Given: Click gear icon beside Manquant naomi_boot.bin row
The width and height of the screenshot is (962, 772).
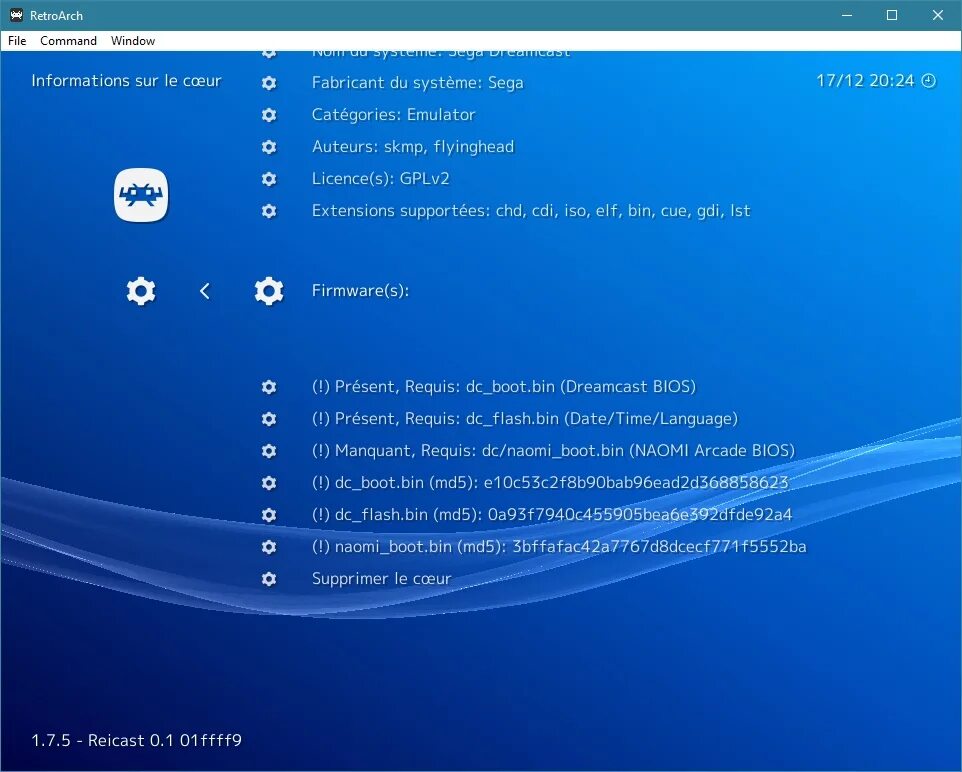Looking at the screenshot, I should 269,450.
